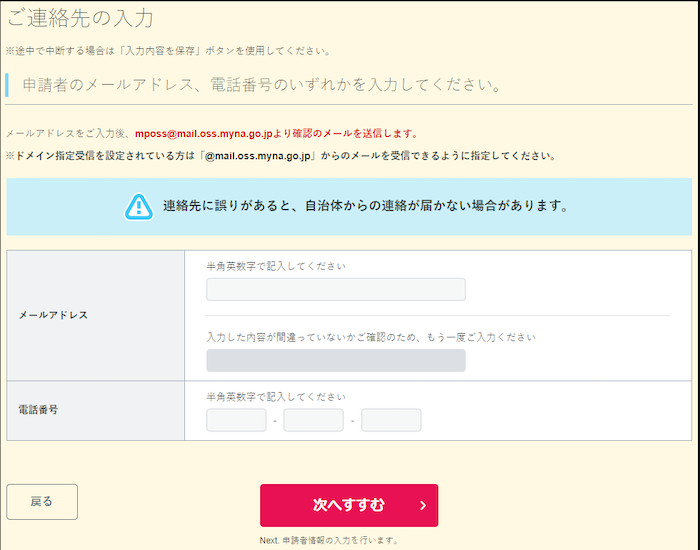Focus the メールアドレス input field
Screen dimensions: 700x550
335,290
